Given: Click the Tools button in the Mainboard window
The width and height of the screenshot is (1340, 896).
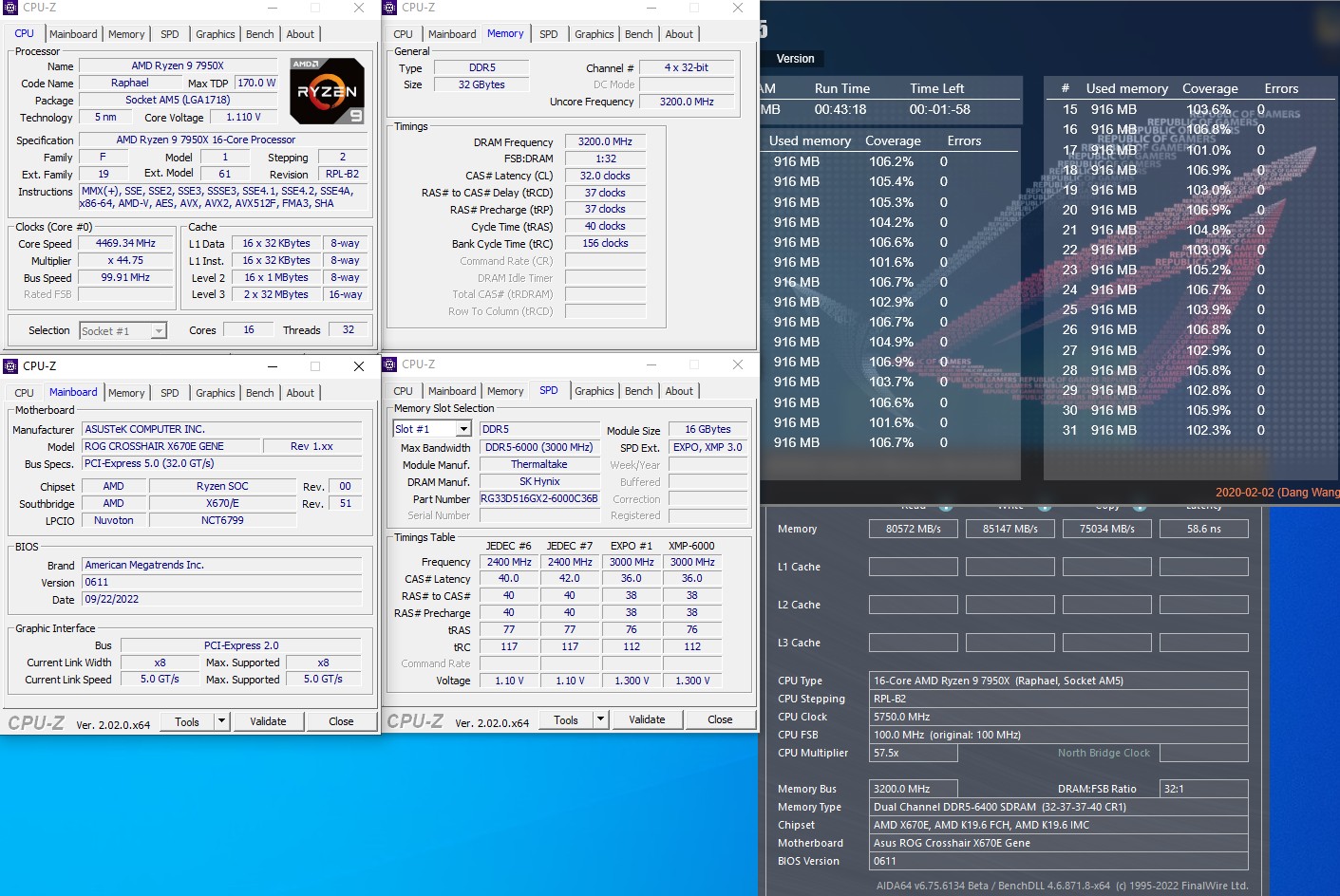Looking at the screenshot, I should tap(187, 721).
